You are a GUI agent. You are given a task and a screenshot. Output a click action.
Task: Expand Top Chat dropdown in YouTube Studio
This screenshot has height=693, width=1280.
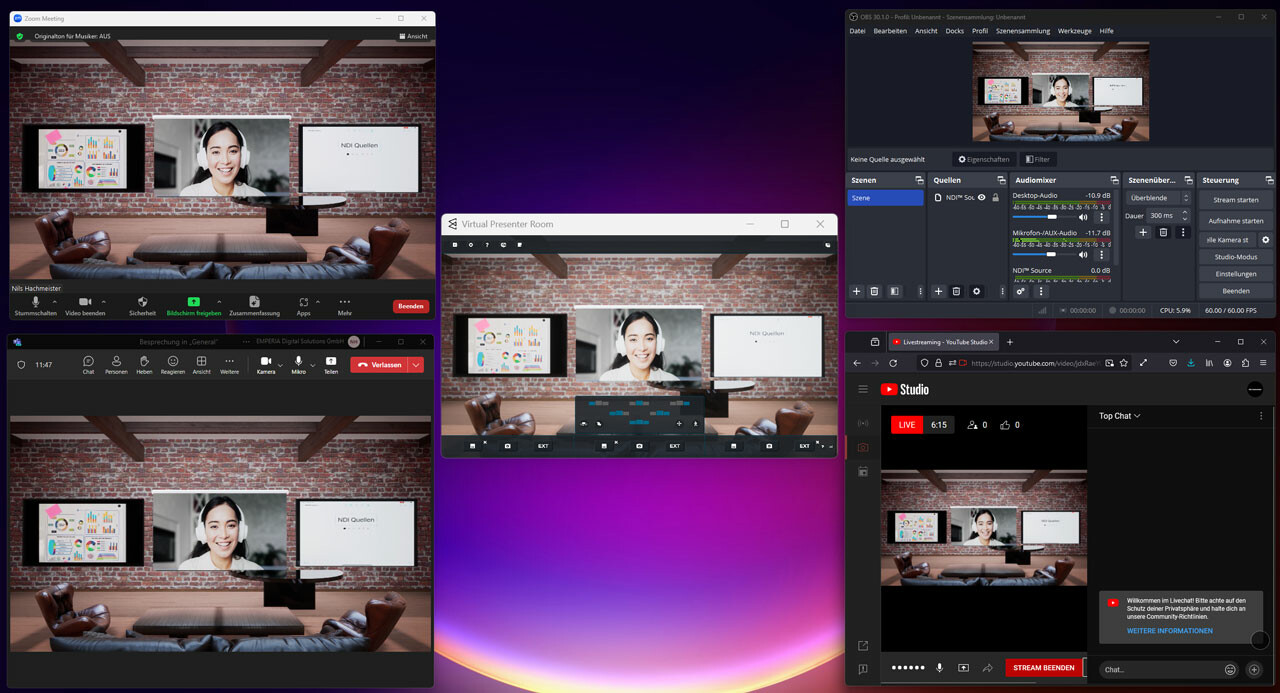(x=1120, y=416)
